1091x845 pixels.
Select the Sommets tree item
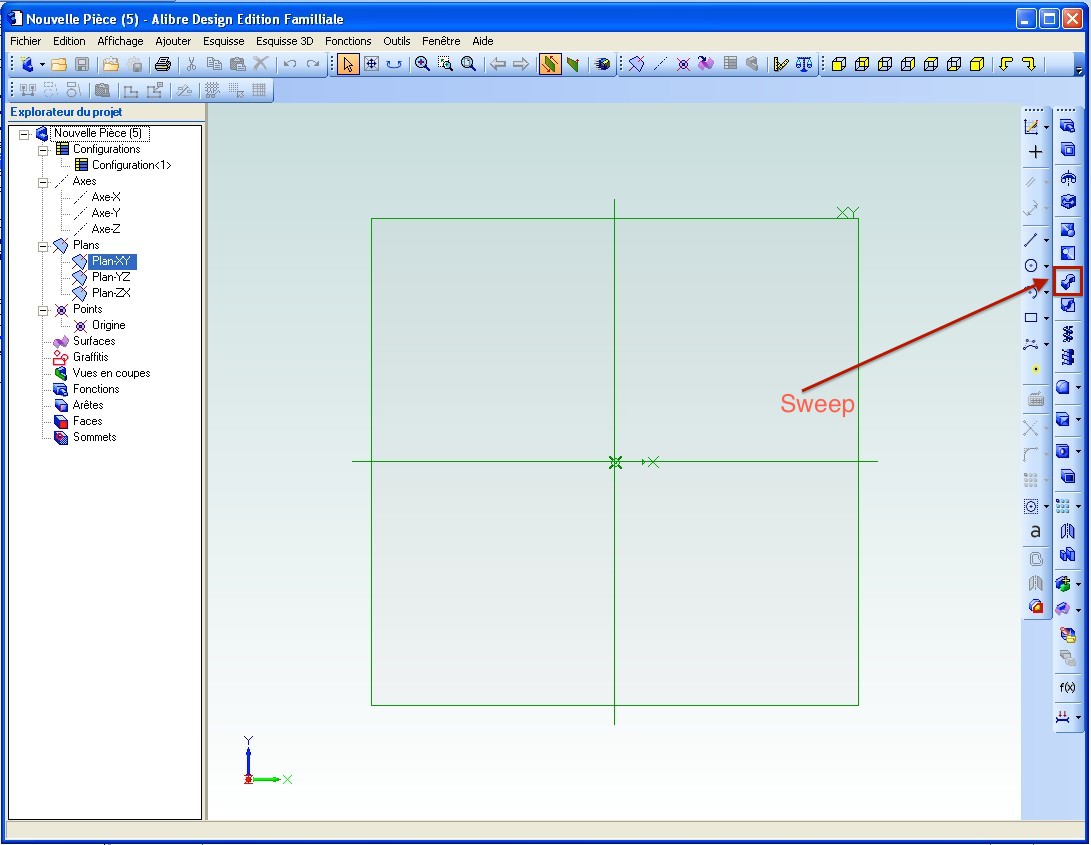(x=95, y=437)
